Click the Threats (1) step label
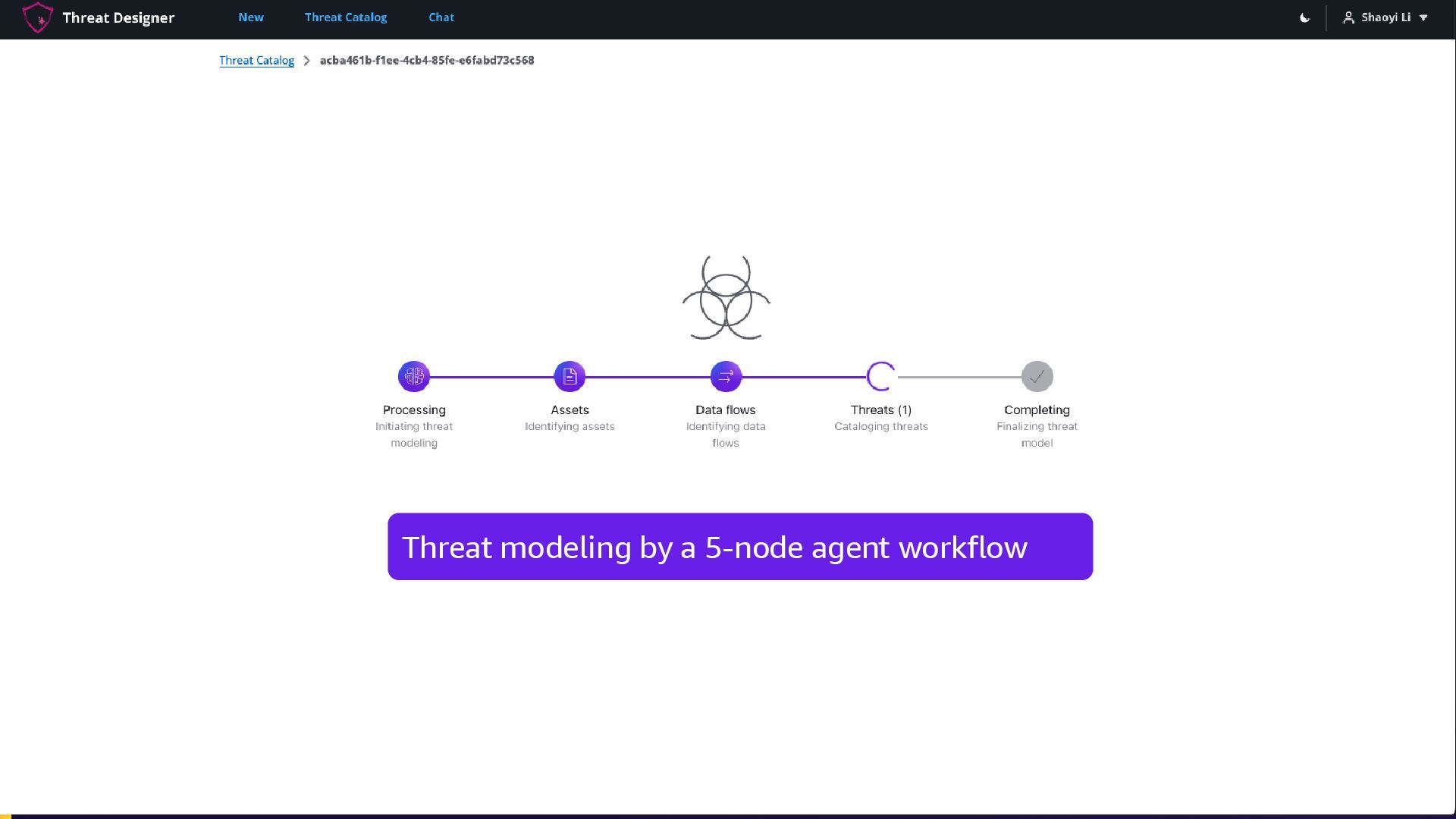This screenshot has width=1456, height=819. [881, 409]
